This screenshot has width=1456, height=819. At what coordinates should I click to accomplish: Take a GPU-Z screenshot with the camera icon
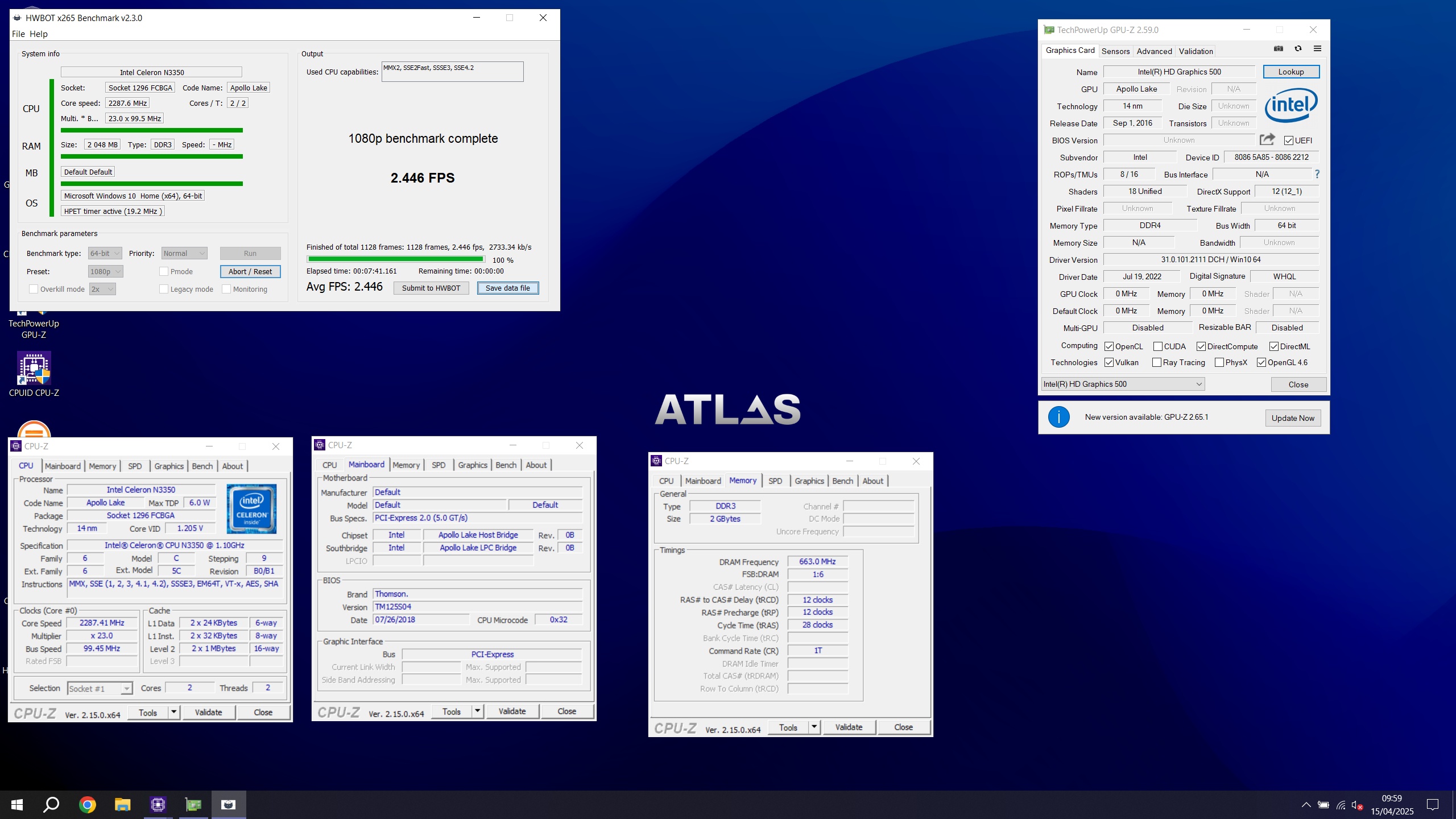coord(1279,49)
